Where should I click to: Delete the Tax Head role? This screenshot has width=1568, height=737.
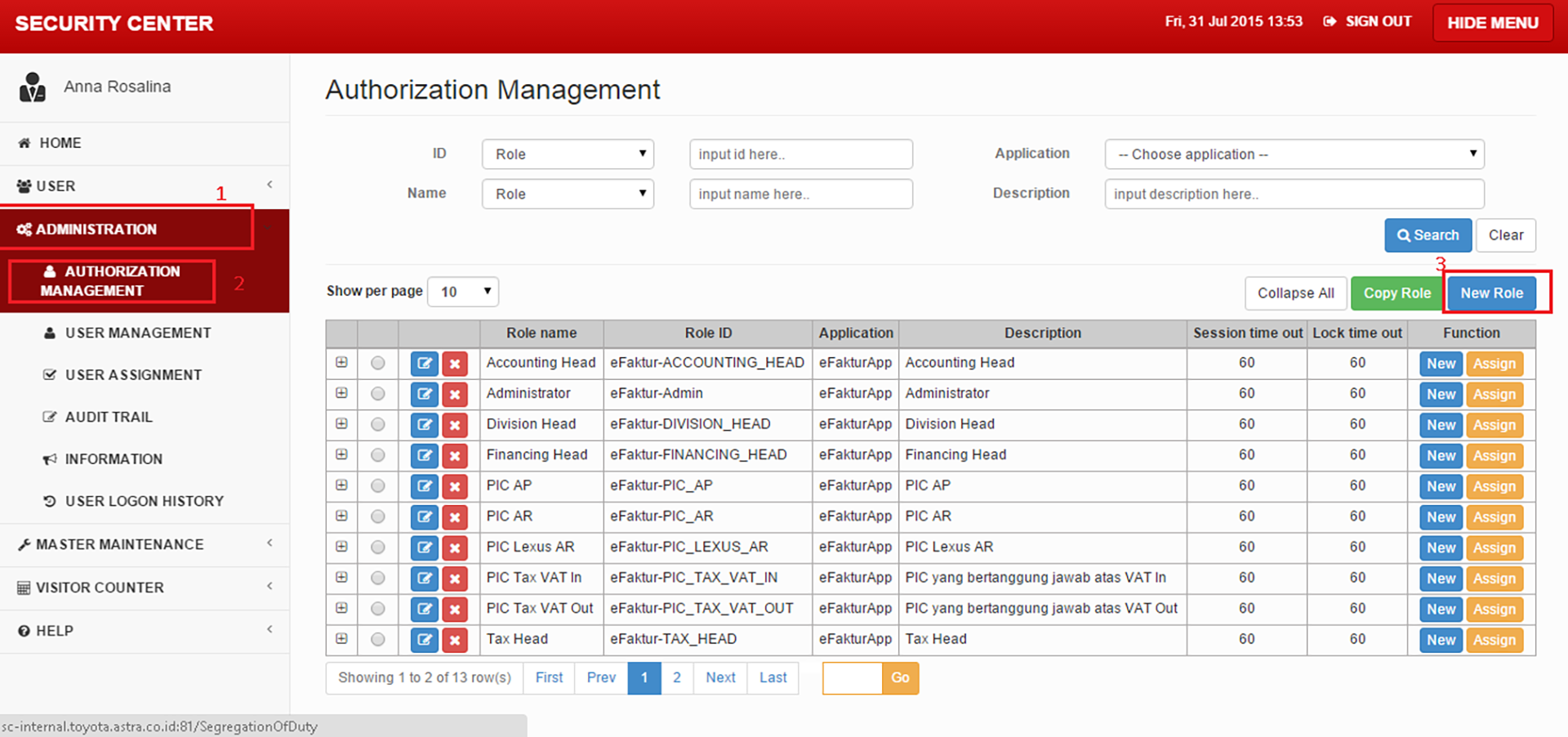455,640
